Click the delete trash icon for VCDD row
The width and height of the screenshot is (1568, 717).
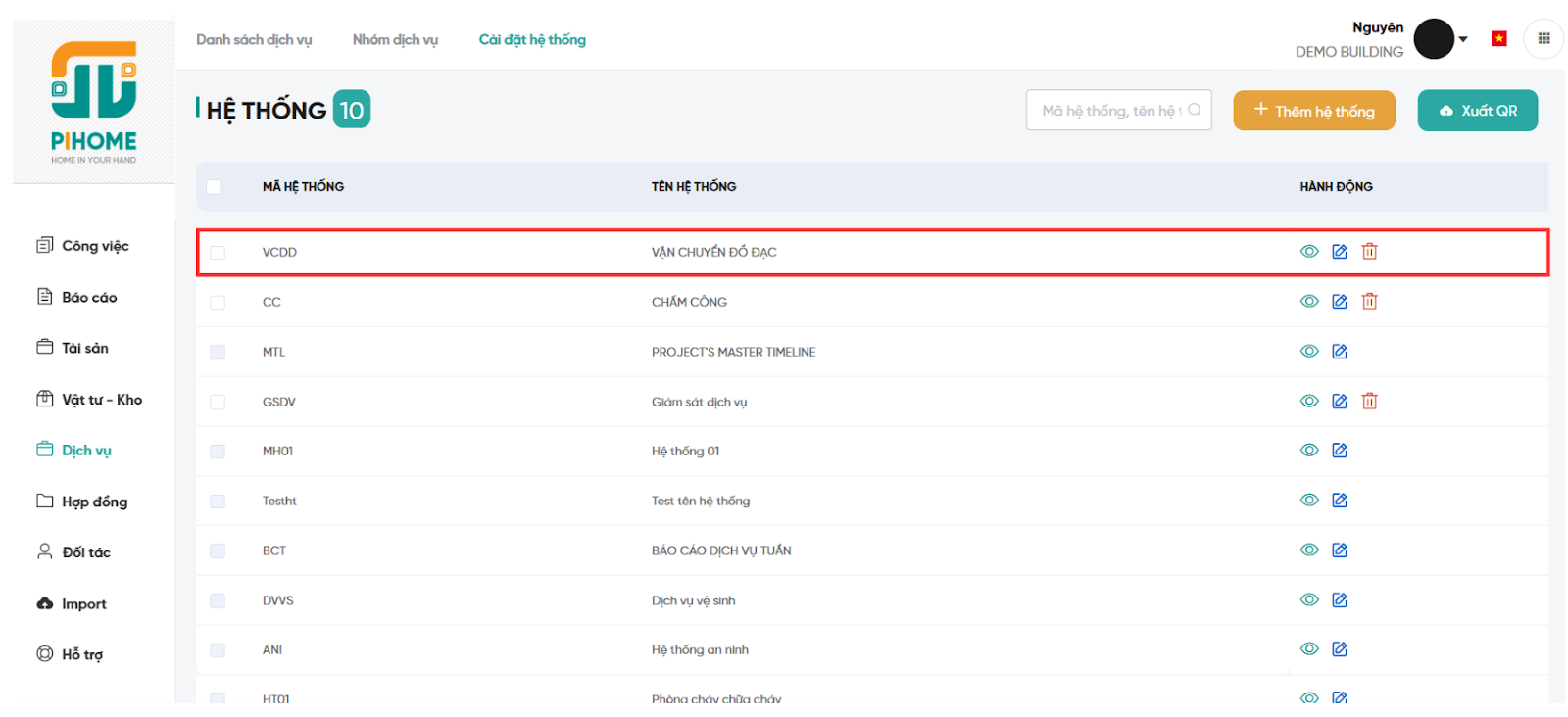[x=1369, y=252]
